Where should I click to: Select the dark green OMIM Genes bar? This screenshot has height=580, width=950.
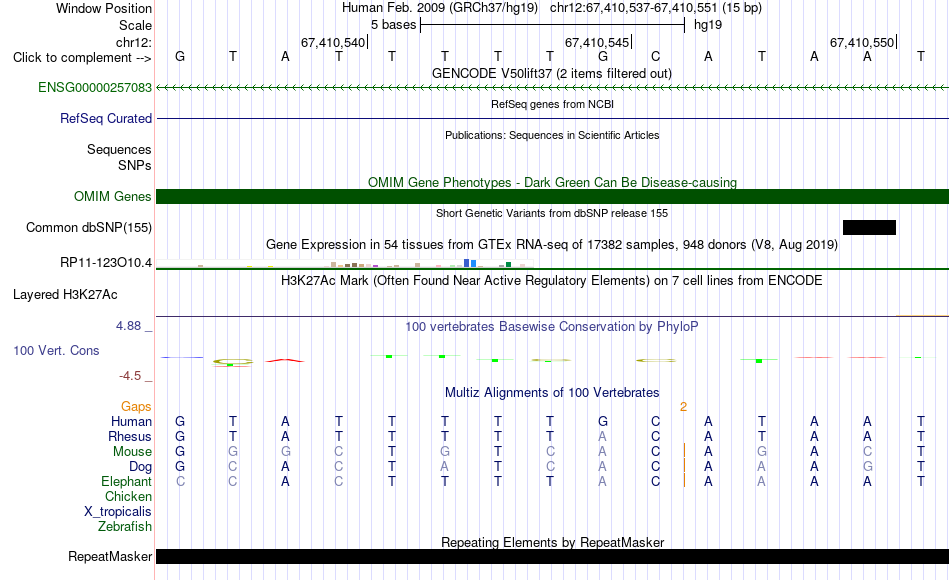[x=552, y=196]
